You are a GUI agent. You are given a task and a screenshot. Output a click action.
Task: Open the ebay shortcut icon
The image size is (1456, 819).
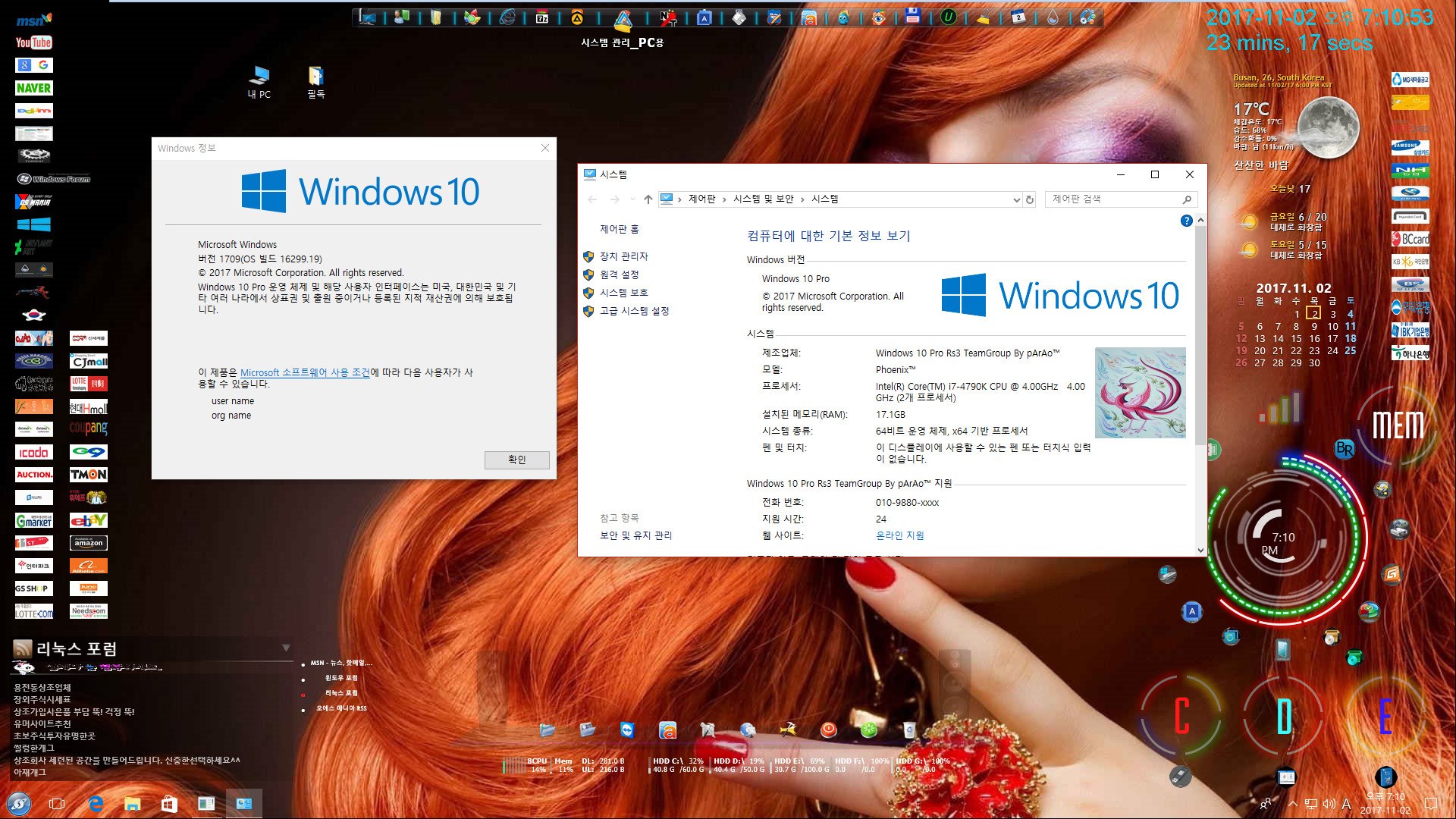coord(88,520)
